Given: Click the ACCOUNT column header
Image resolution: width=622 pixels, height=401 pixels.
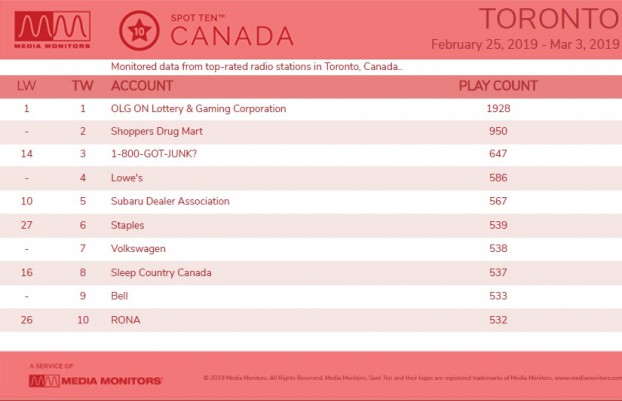Looking at the screenshot, I should pos(142,86).
